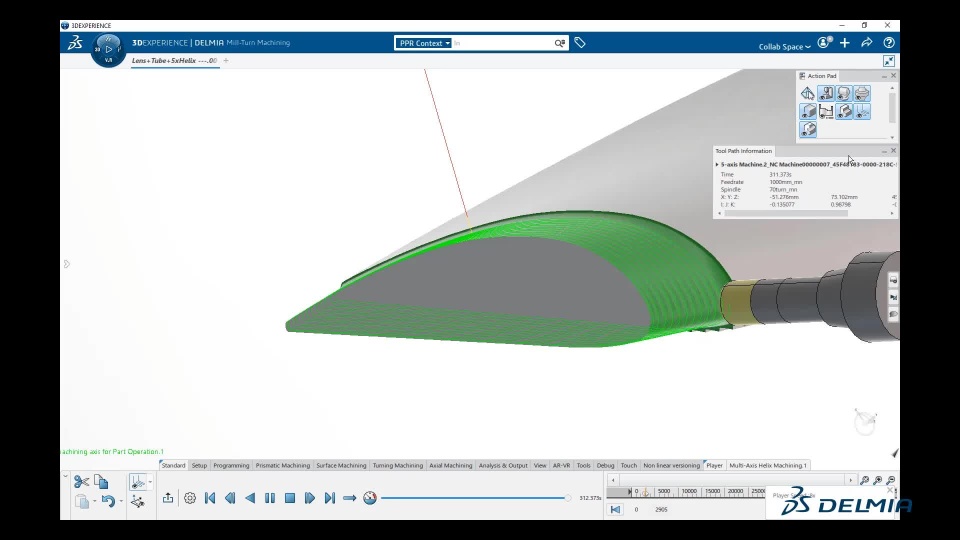Open the machining axis tool dropdown arrow
This screenshot has width=960, height=540.
pyautogui.click(x=150, y=482)
